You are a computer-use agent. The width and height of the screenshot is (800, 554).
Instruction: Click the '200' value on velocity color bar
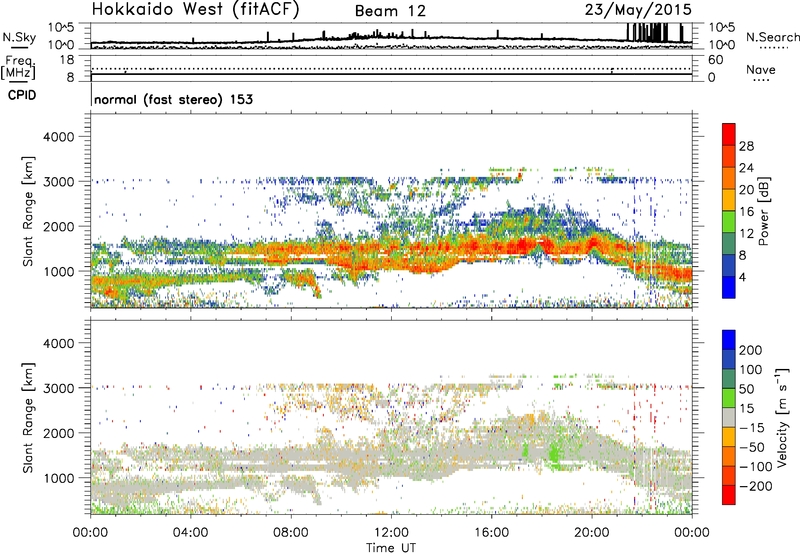click(751, 350)
